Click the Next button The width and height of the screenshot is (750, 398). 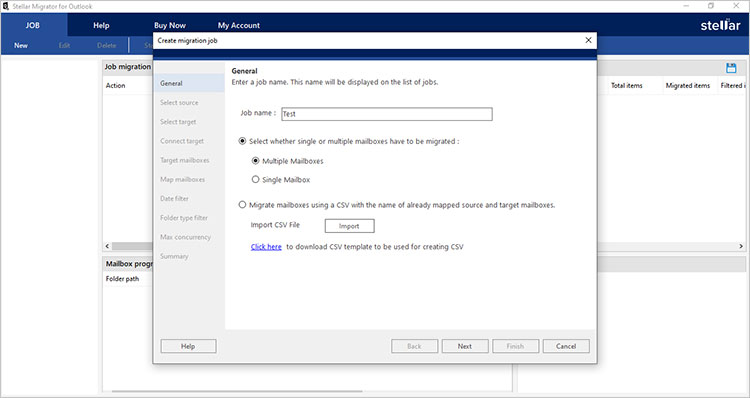[x=465, y=346]
